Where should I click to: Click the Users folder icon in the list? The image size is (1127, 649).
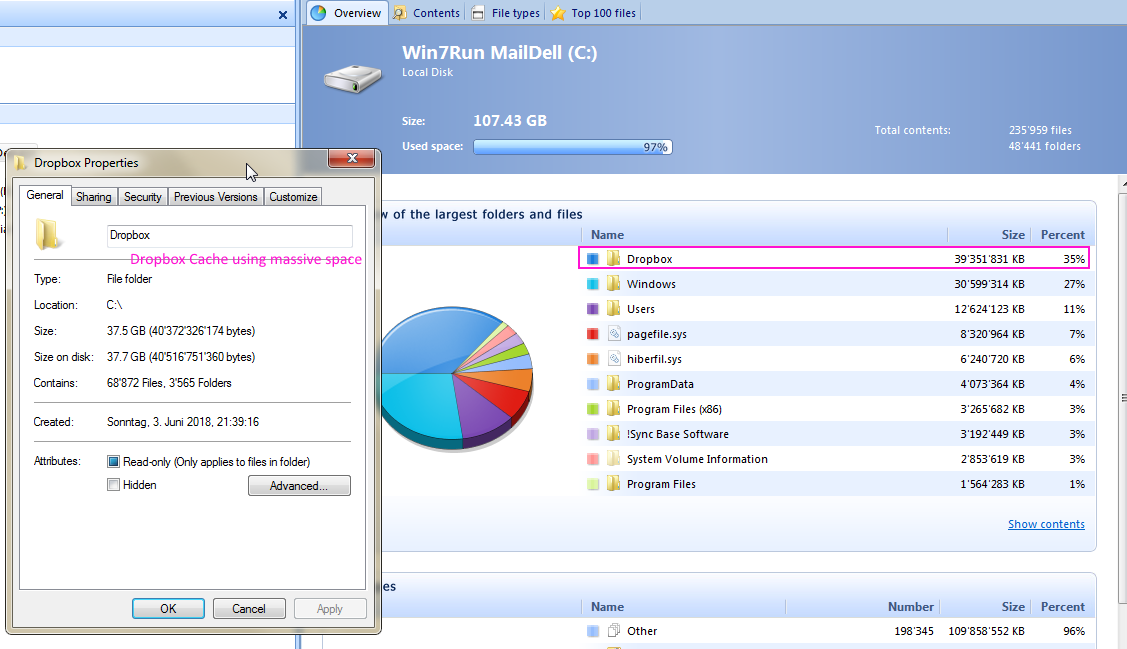pyautogui.click(x=613, y=309)
